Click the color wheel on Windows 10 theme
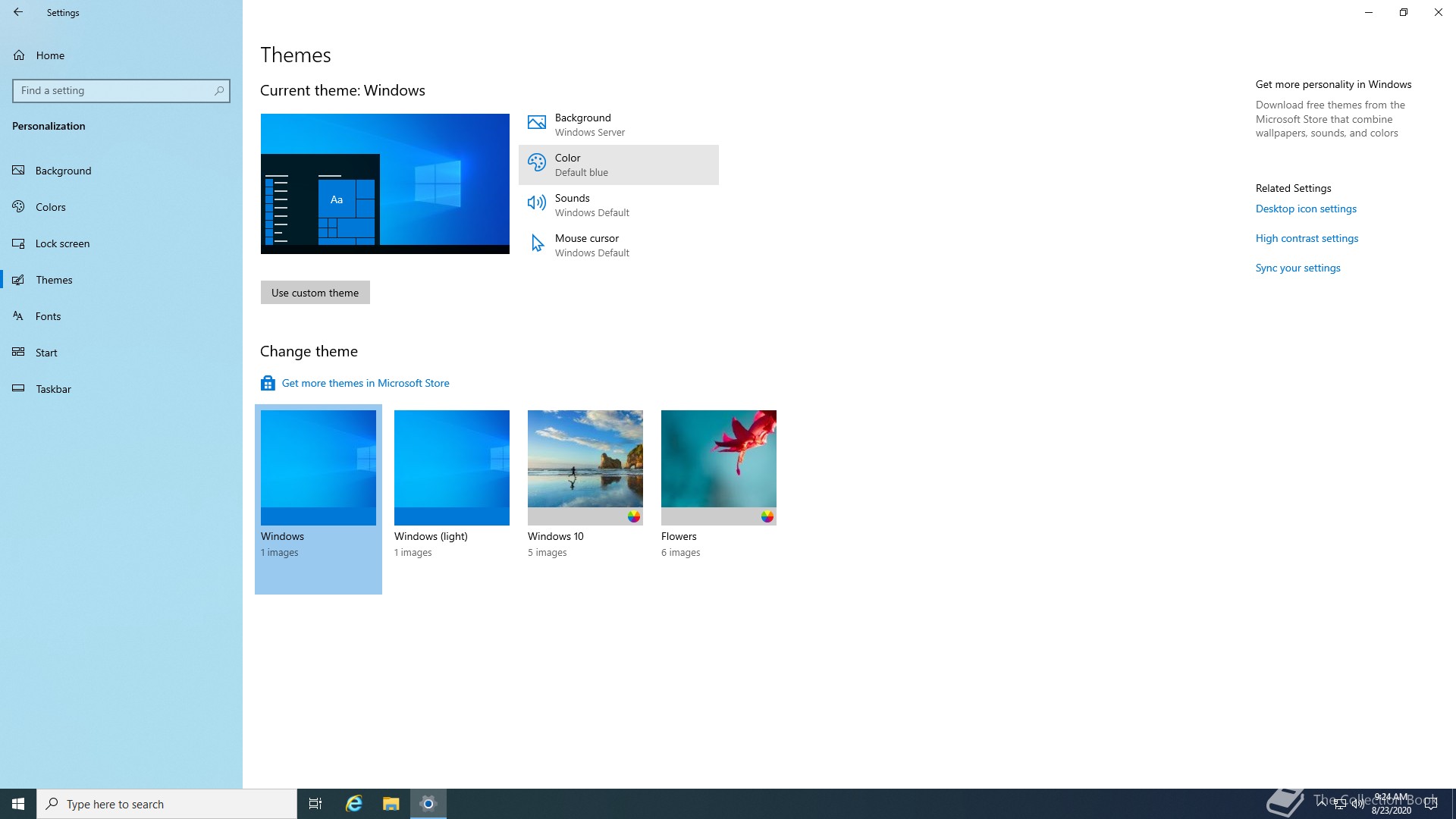Screen dimensions: 1456x819 (x=634, y=516)
